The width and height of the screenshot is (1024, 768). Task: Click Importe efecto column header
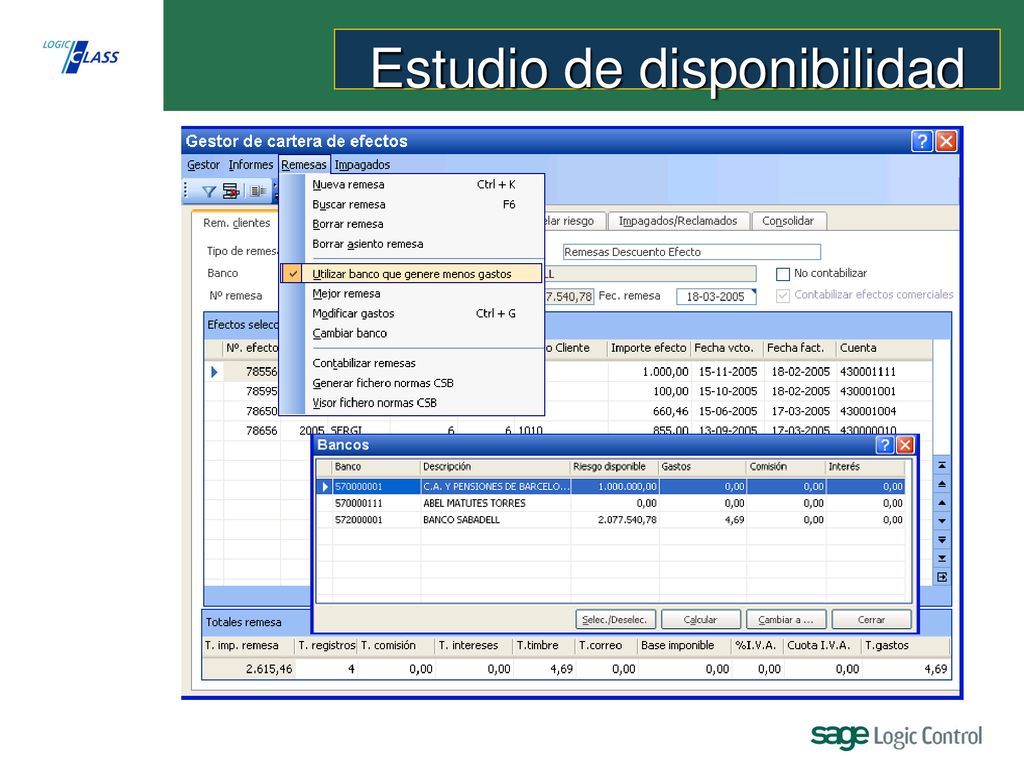648,348
